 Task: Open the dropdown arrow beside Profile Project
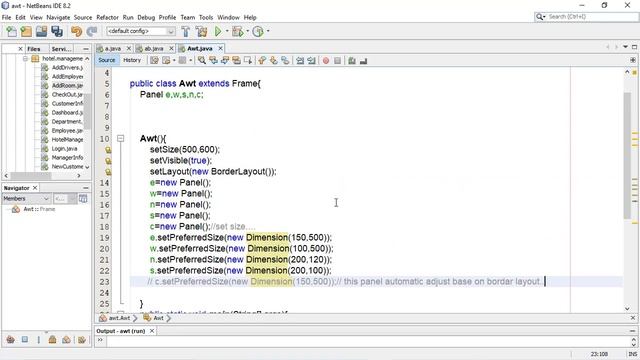click(268, 31)
